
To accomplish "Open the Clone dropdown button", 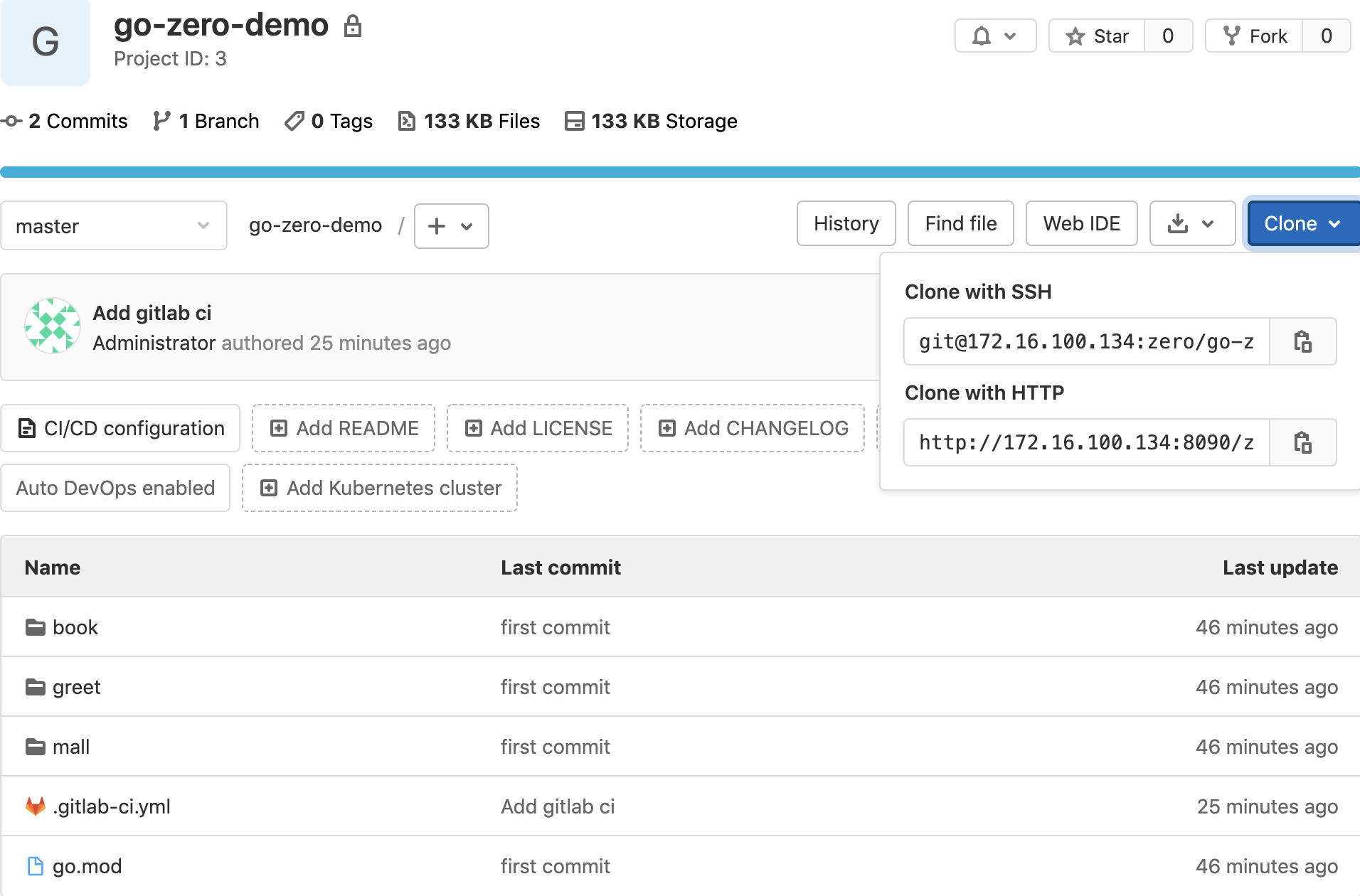I will [x=1303, y=223].
